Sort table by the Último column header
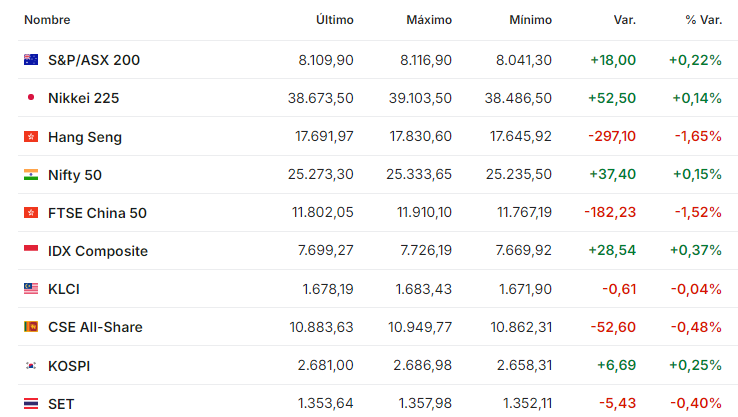 click(335, 20)
